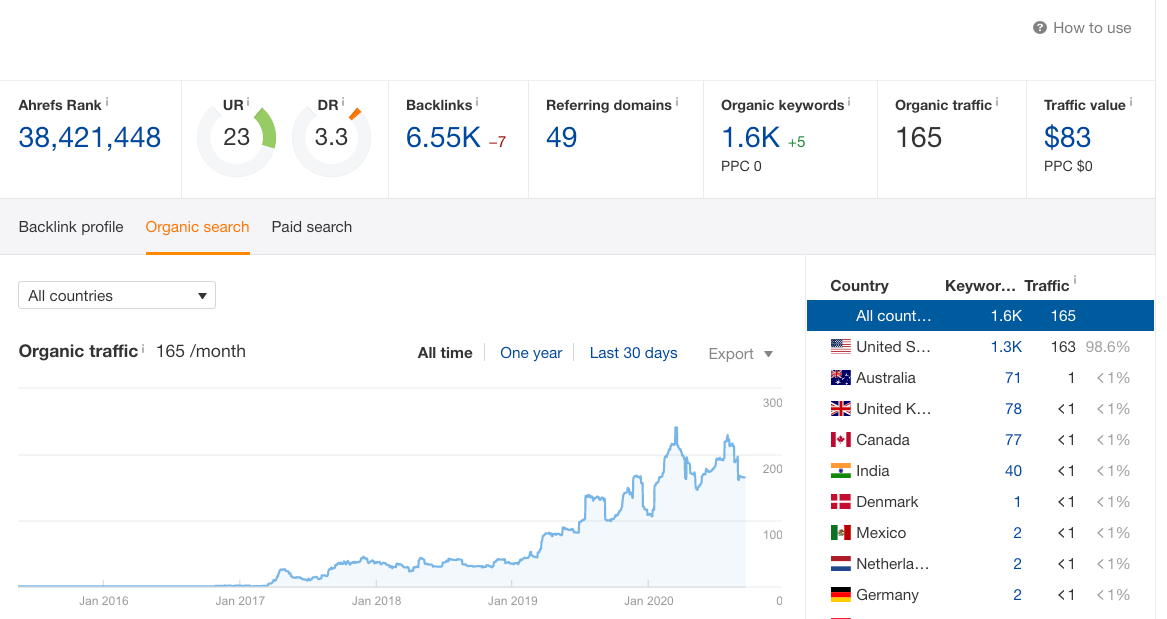Select the All countries highlighted row
This screenshot has height=619, width=1167.
pos(980,315)
